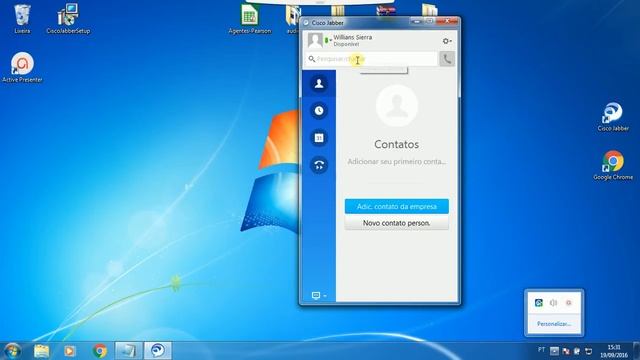Open the Jabber settings gear menu
Image resolution: width=640 pixels, height=360 pixels.
coord(447,41)
